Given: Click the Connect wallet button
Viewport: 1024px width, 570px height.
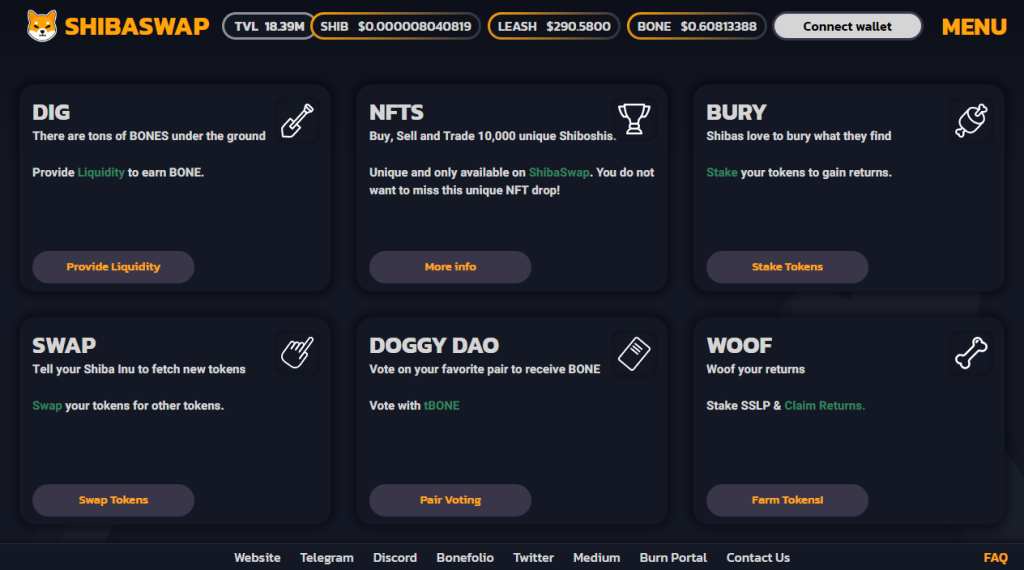Looking at the screenshot, I should pyautogui.click(x=847, y=26).
